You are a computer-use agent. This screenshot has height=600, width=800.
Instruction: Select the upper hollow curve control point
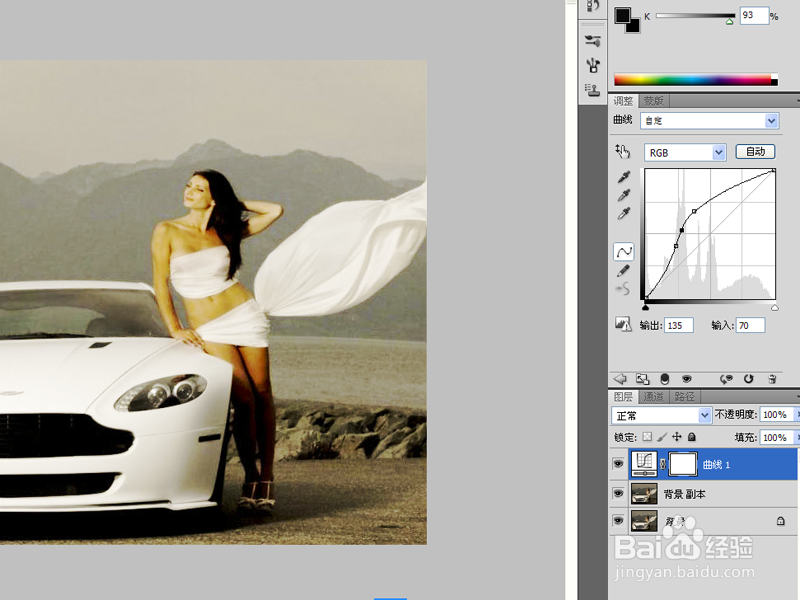[694, 211]
